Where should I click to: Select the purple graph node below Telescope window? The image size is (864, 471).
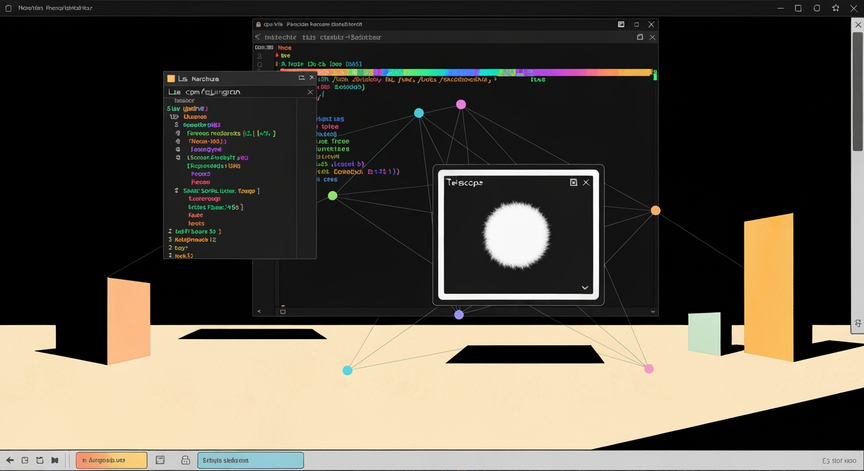[459, 315]
